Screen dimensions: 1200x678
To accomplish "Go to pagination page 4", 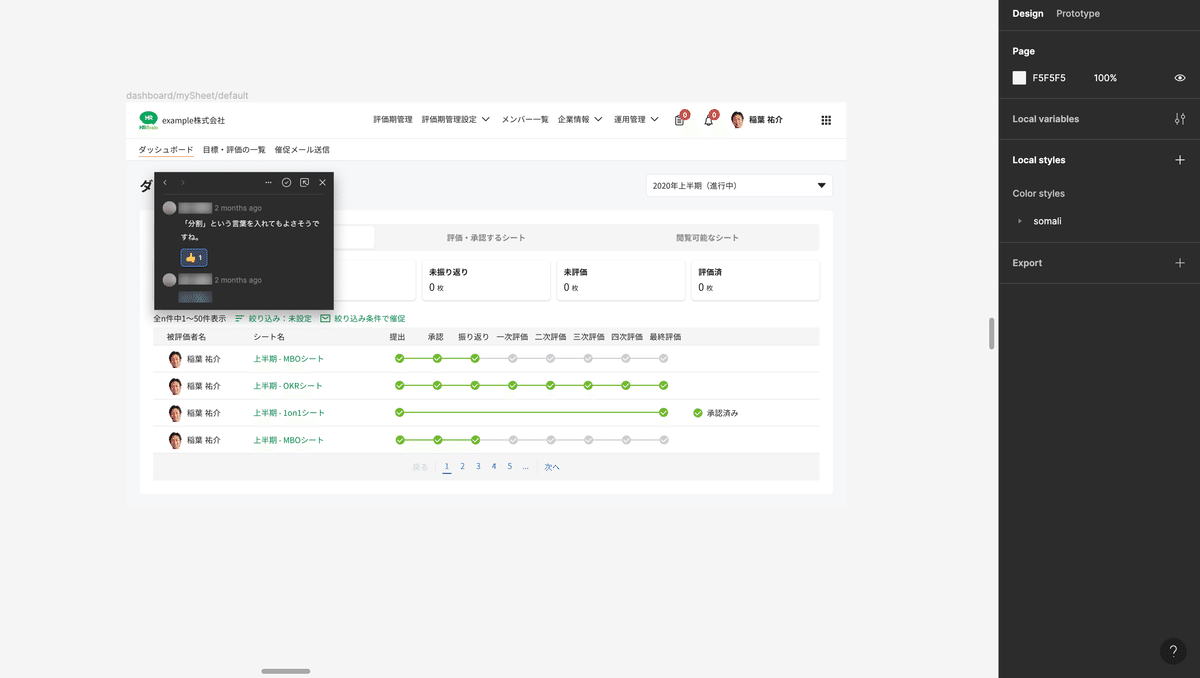I will click(494, 467).
